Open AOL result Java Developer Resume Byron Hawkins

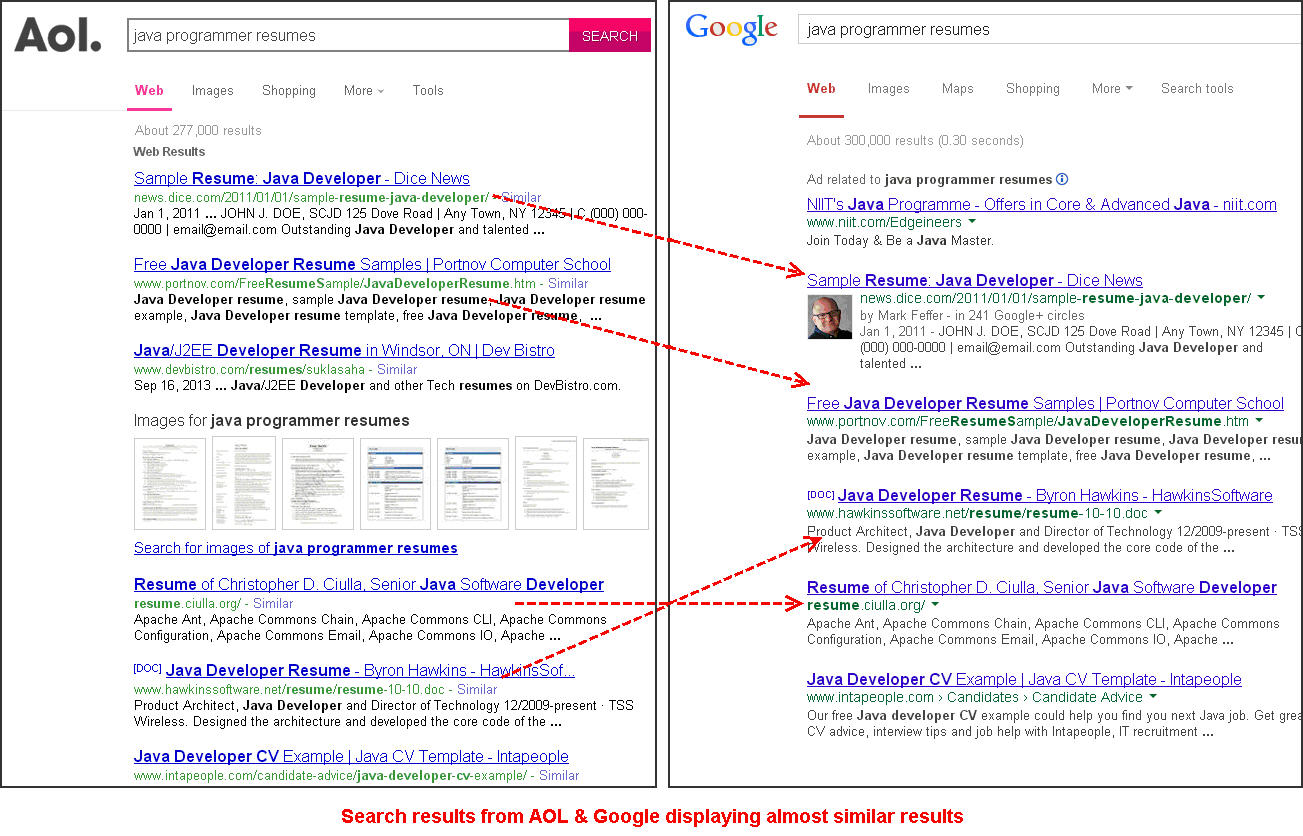coord(370,670)
